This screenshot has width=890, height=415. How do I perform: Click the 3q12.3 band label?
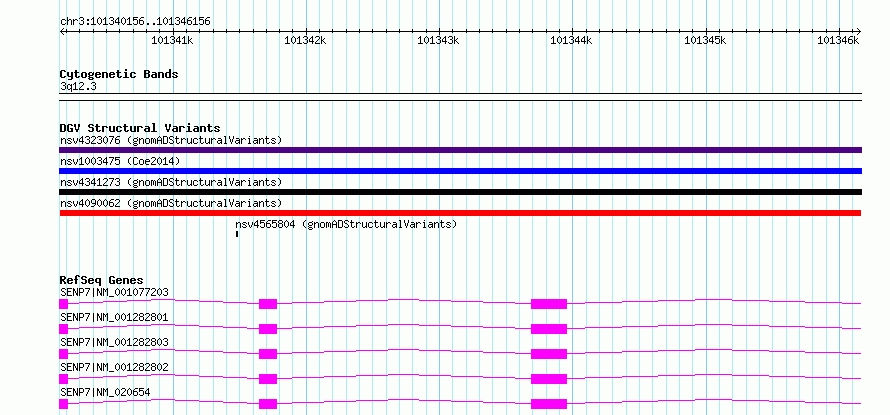(x=78, y=86)
